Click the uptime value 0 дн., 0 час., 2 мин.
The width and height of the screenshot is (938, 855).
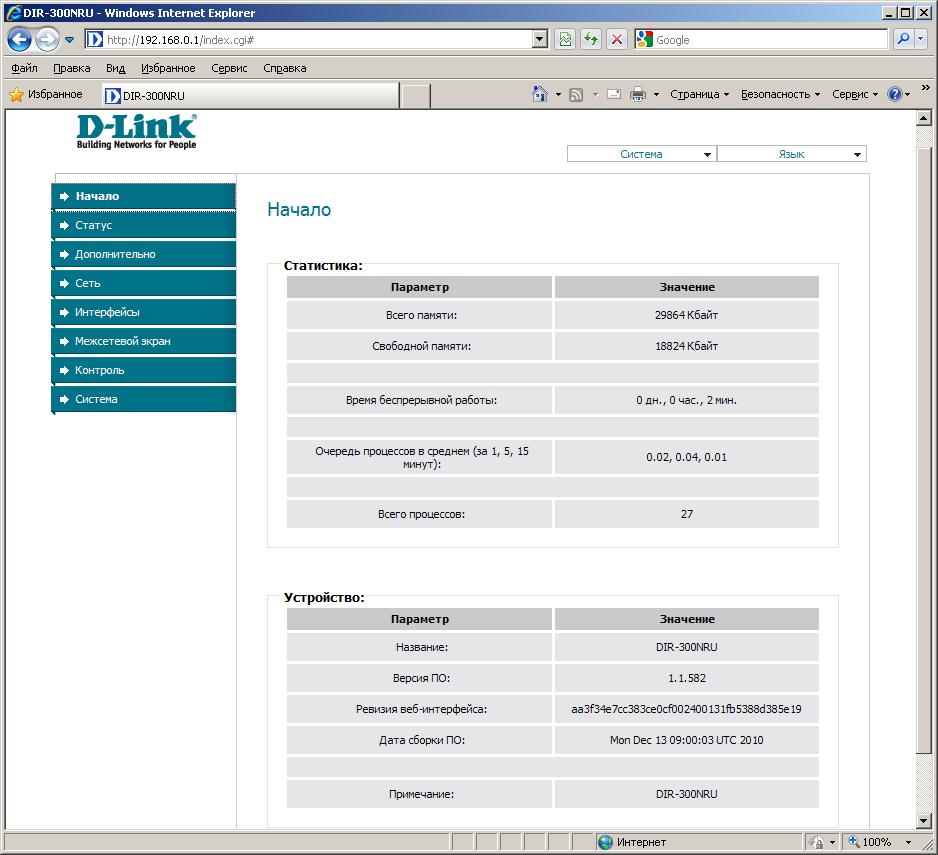[686, 400]
